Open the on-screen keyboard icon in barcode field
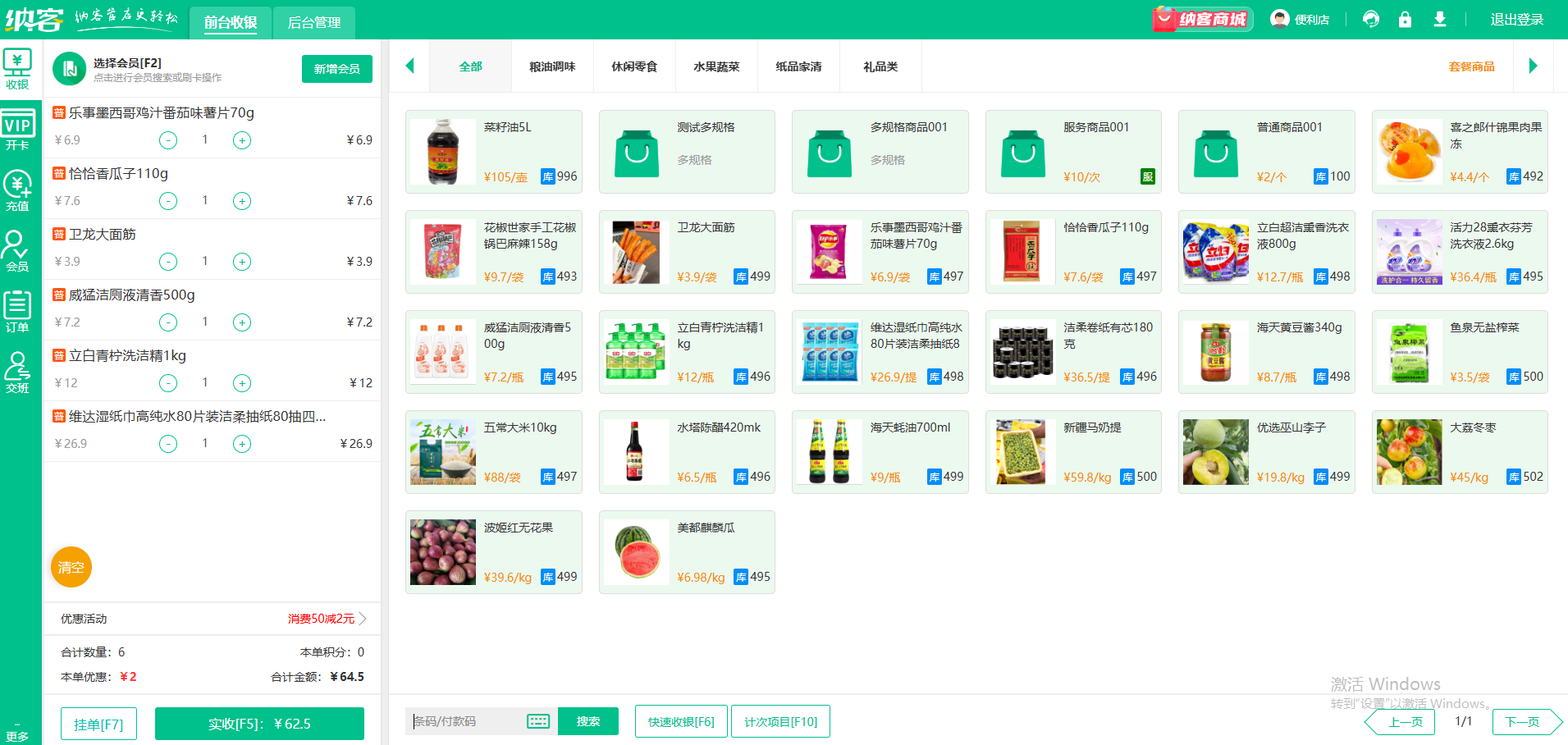The height and width of the screenshot is (745, 1568). click(x=538, y=721)
